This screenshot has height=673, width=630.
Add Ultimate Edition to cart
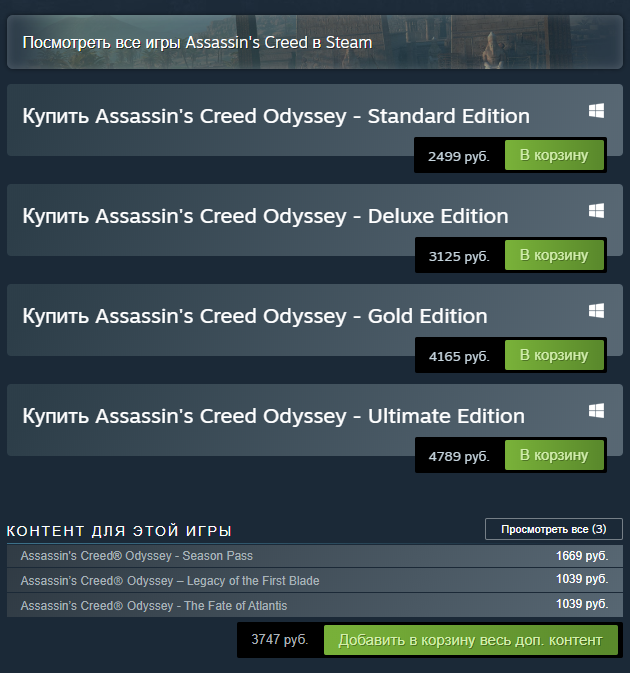click(554, 456)
